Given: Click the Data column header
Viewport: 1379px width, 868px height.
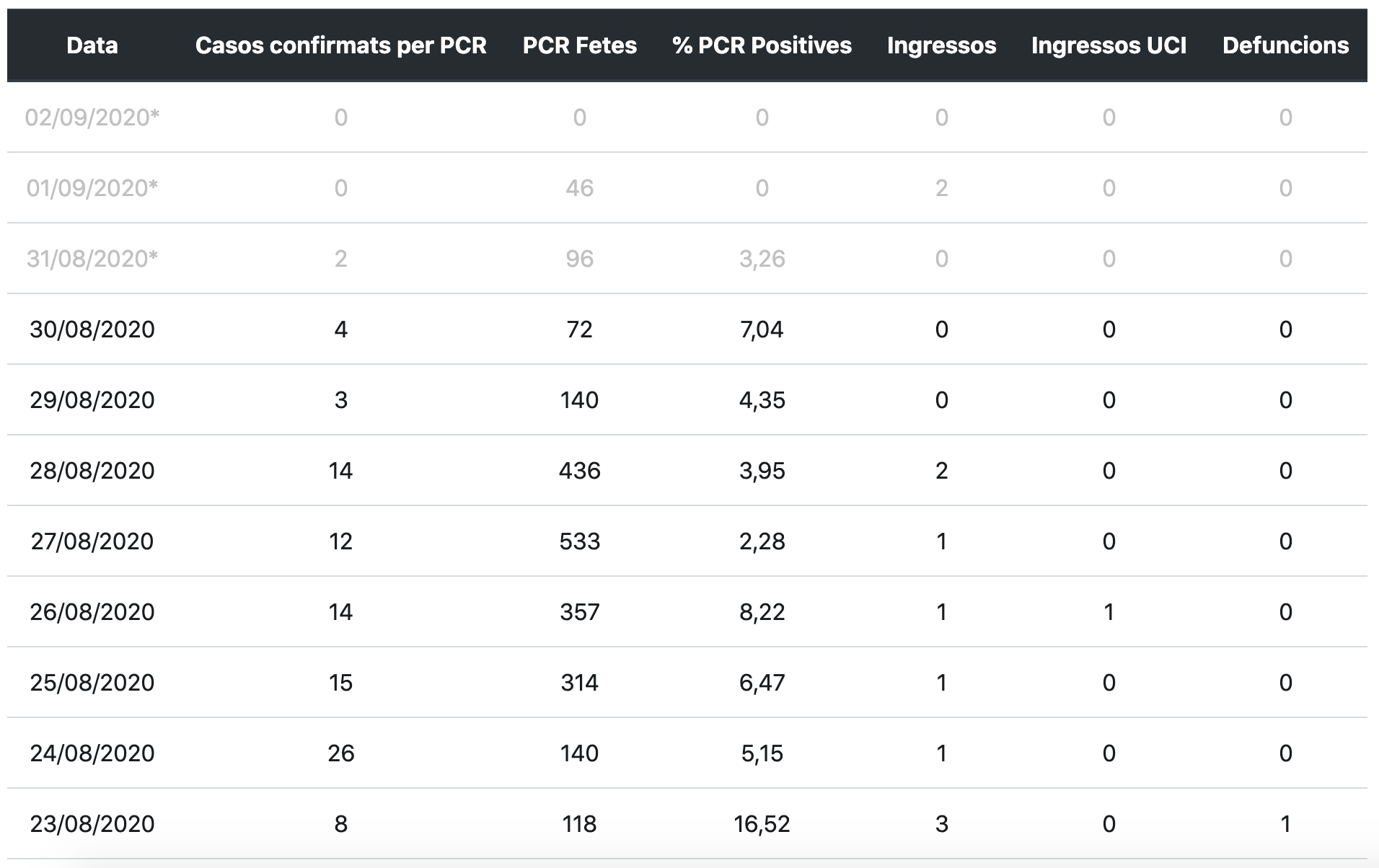Looking at the screenshot, I should (x=92, y=45).
